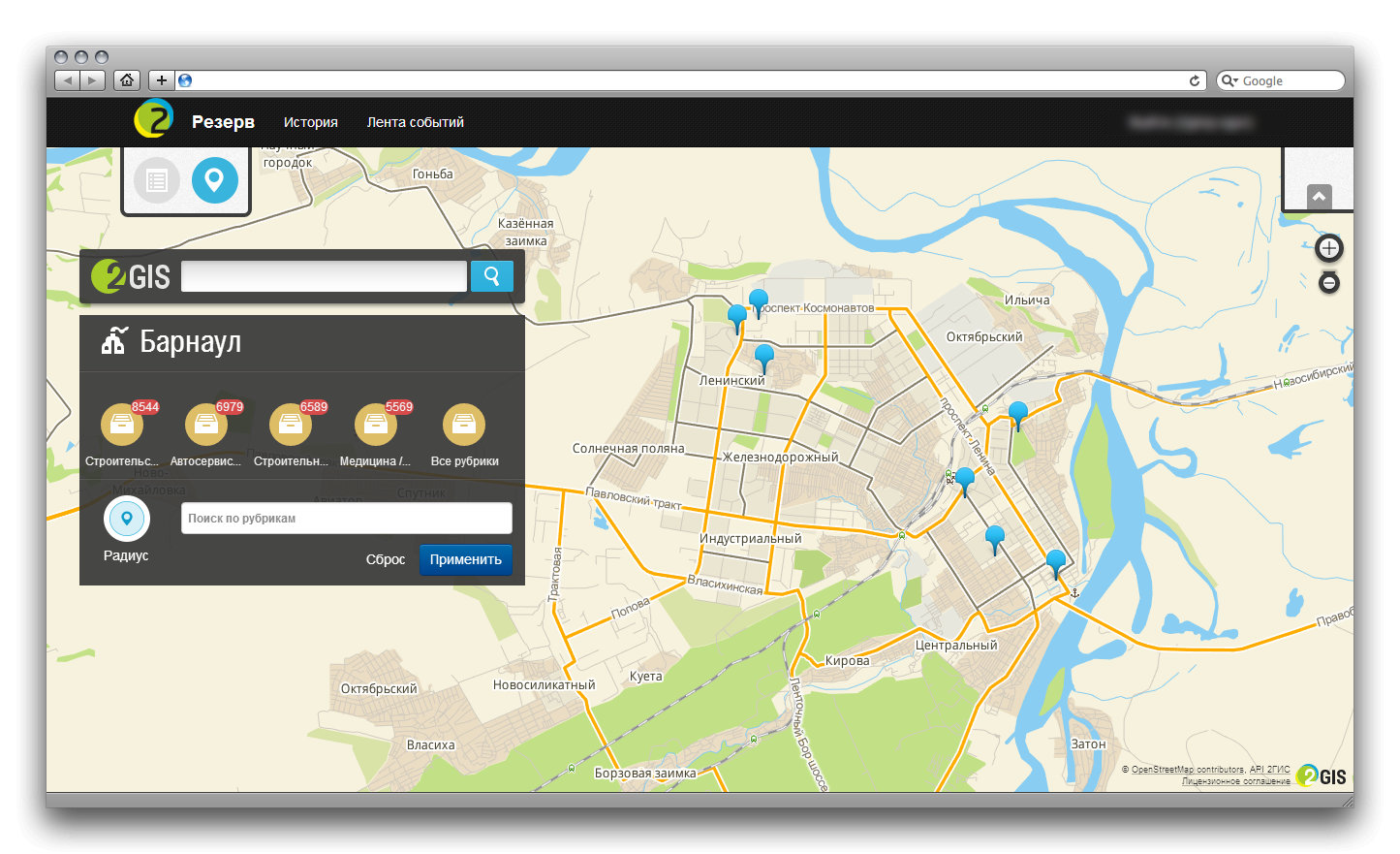
Task: Open the OpenStreetMap contributors link
Action: [1188, 770]
